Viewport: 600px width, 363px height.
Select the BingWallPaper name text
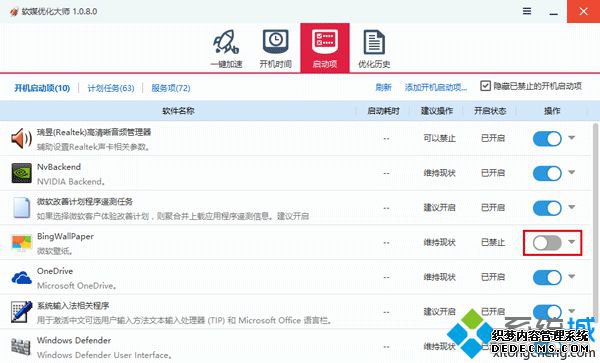coord(65,236)
